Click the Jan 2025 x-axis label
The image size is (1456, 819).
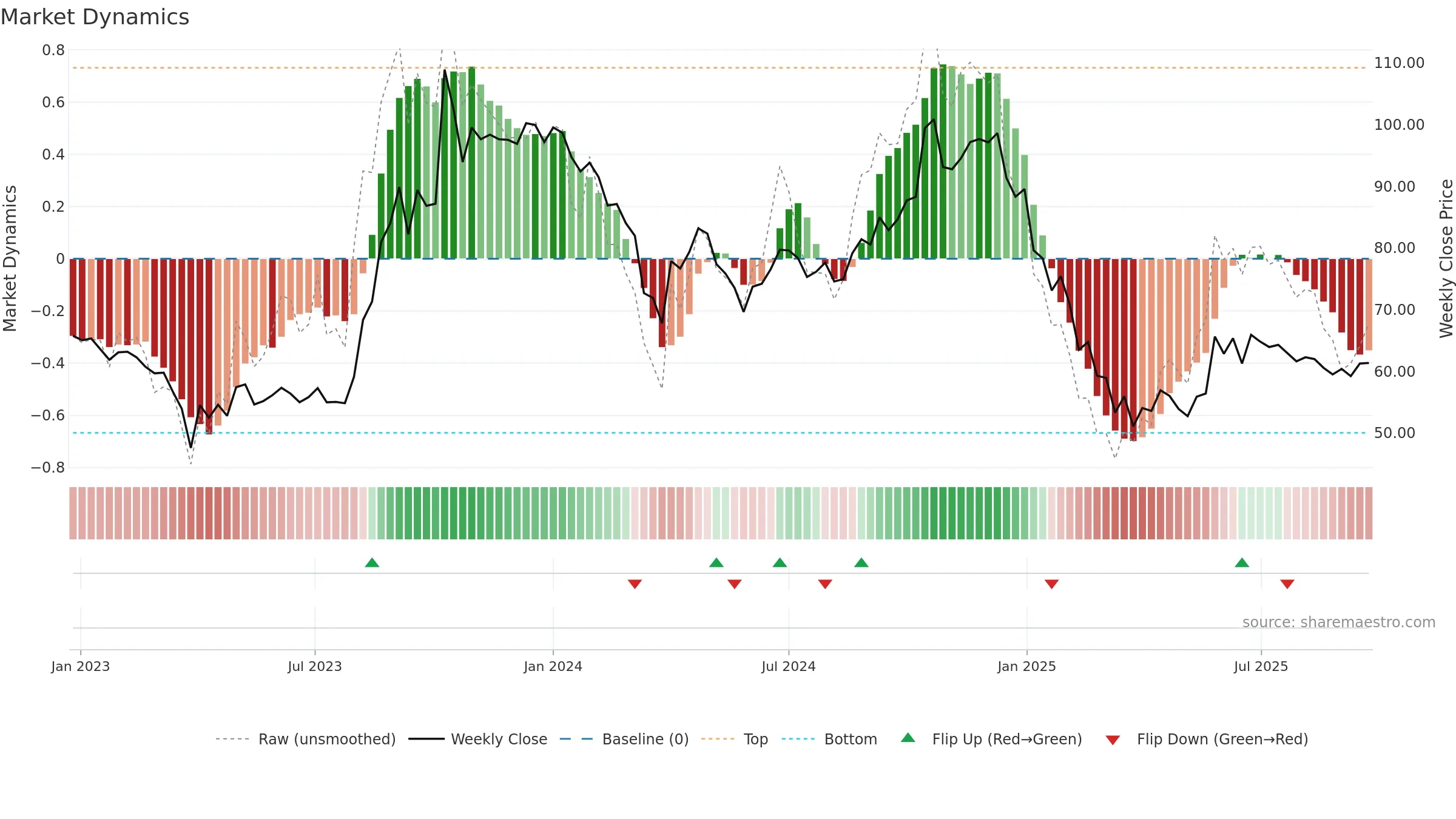click(x=1027, y=666)
